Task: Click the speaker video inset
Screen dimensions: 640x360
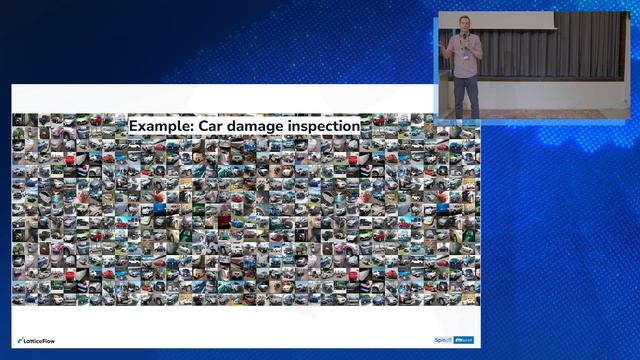Action: (x=534, y=65)
